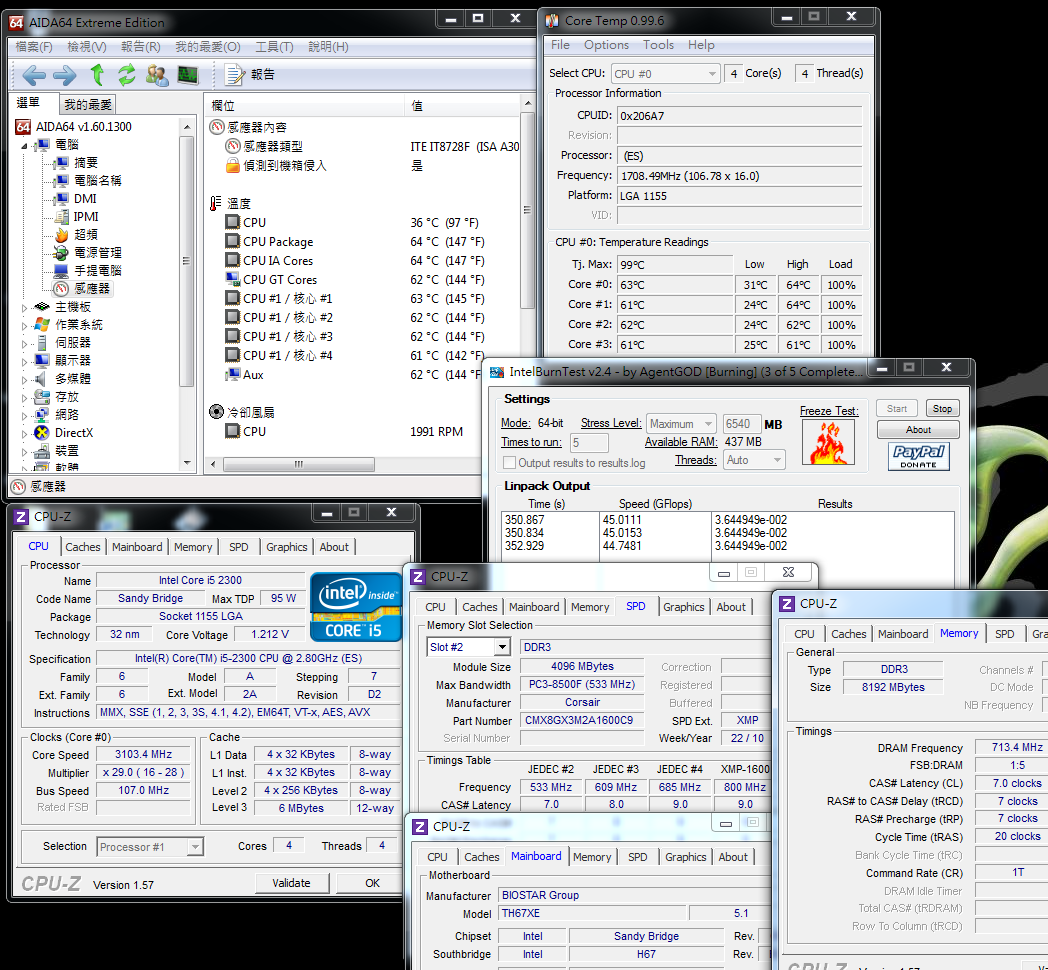1048x970 pixels.
Task: Click the IntelBurnTest title bar app icon
Action: (x=497, y=372)
